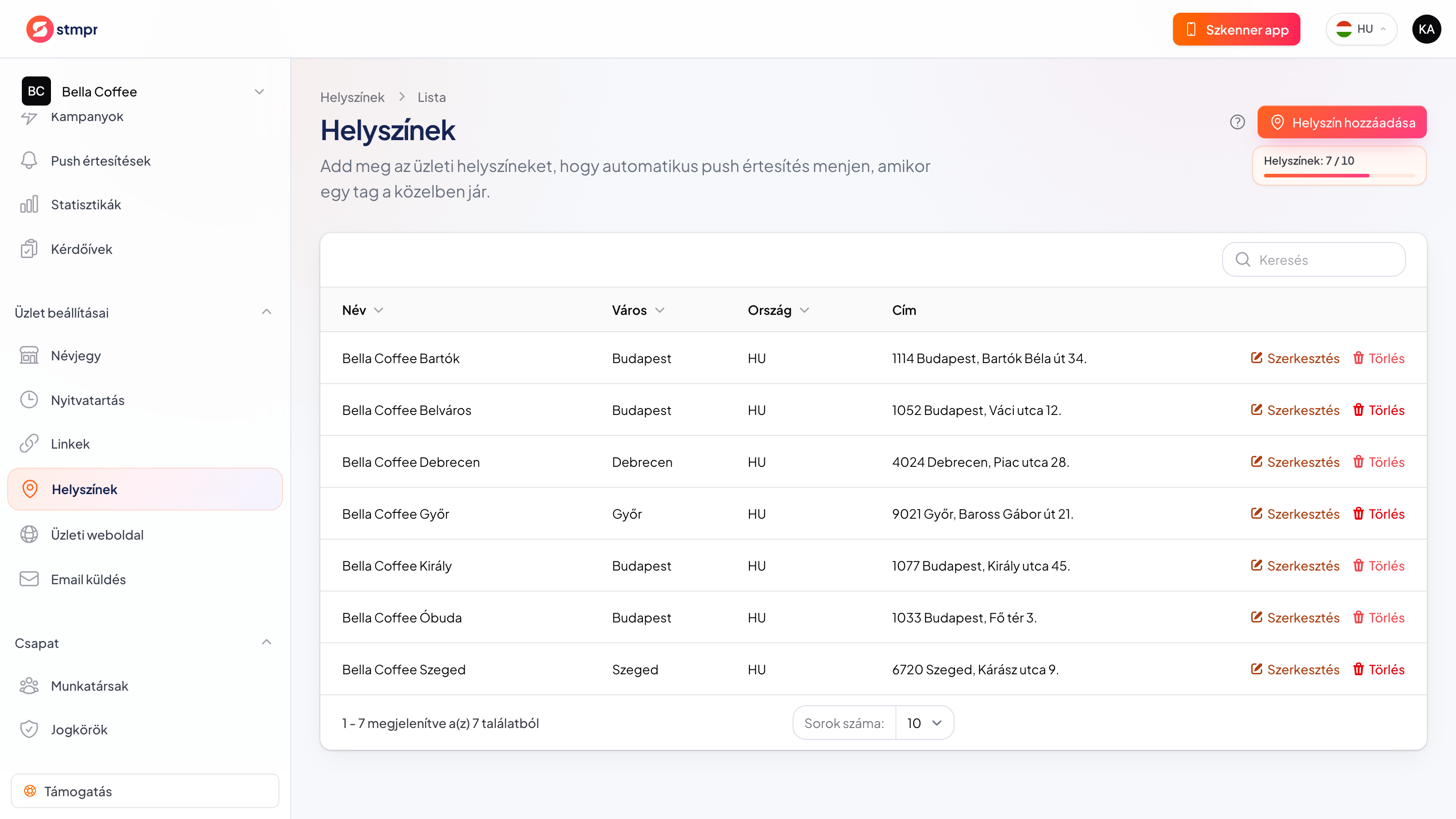Edit the Bella Coffee Szeged location

tap(1295, 669)
